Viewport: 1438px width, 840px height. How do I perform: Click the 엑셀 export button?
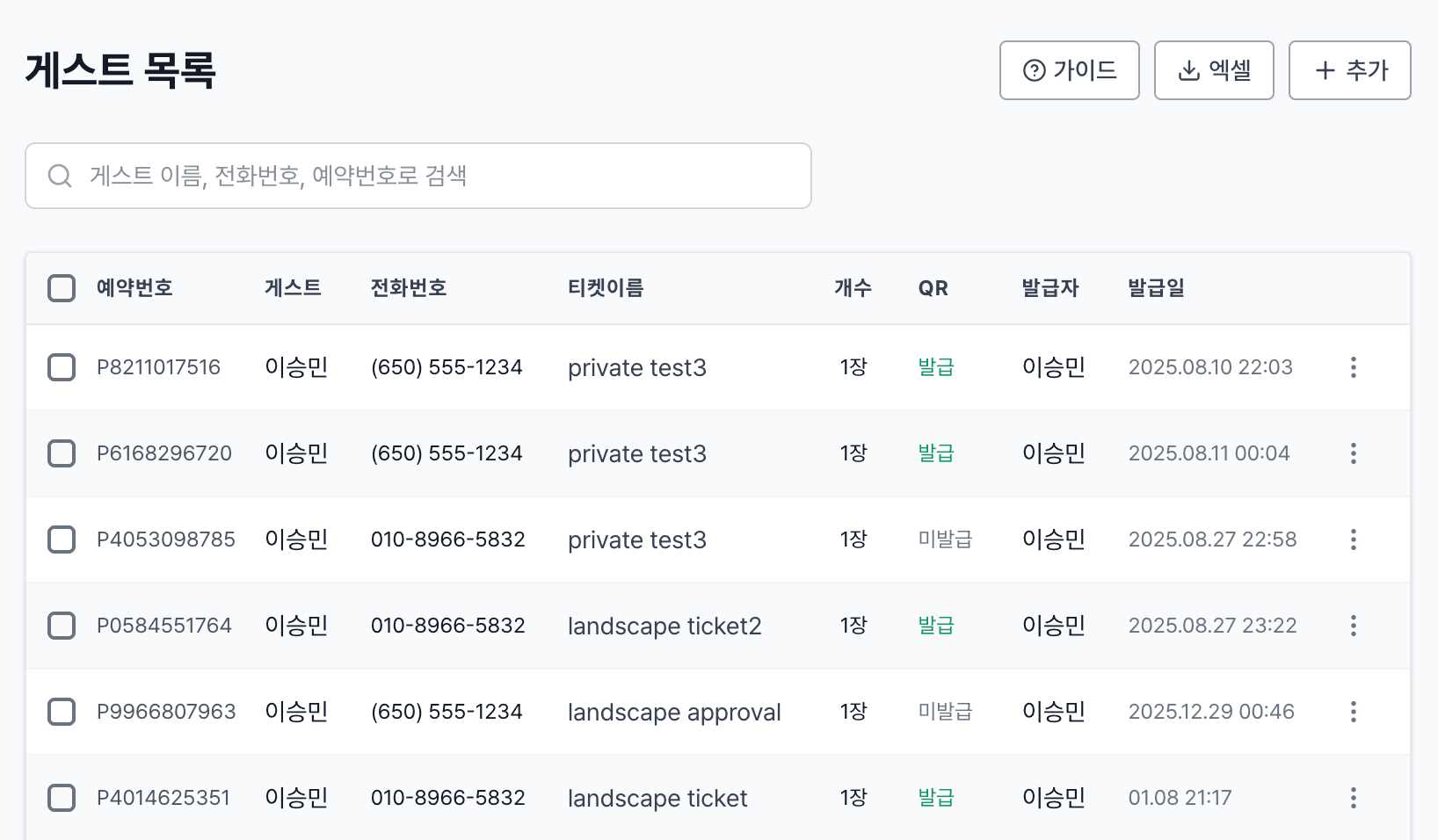pyautogui.click(x=1214, y=70)
